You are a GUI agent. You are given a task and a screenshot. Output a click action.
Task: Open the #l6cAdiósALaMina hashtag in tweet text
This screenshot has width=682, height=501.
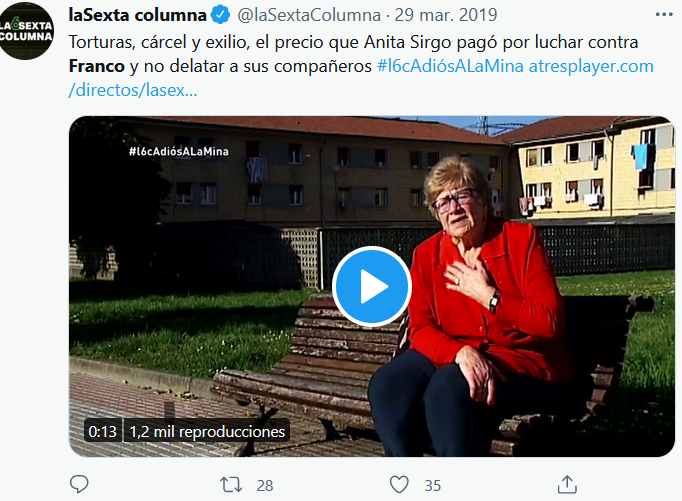click(450, 66)
